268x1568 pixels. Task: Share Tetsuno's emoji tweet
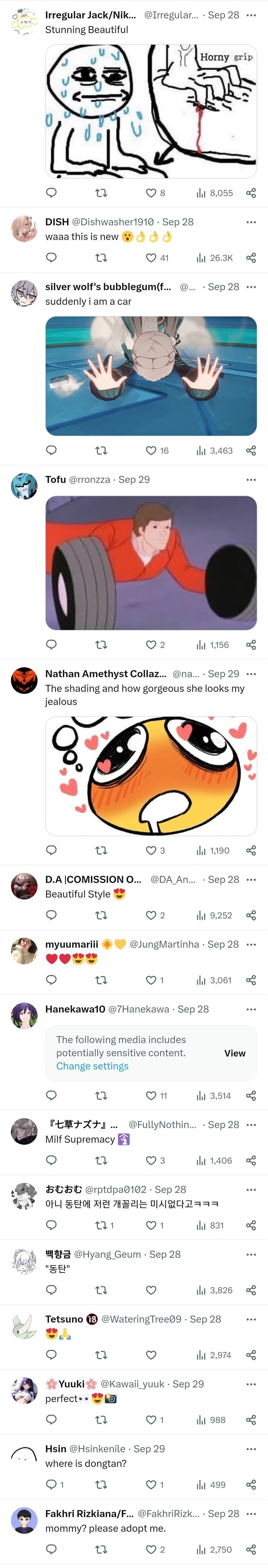251,1355
